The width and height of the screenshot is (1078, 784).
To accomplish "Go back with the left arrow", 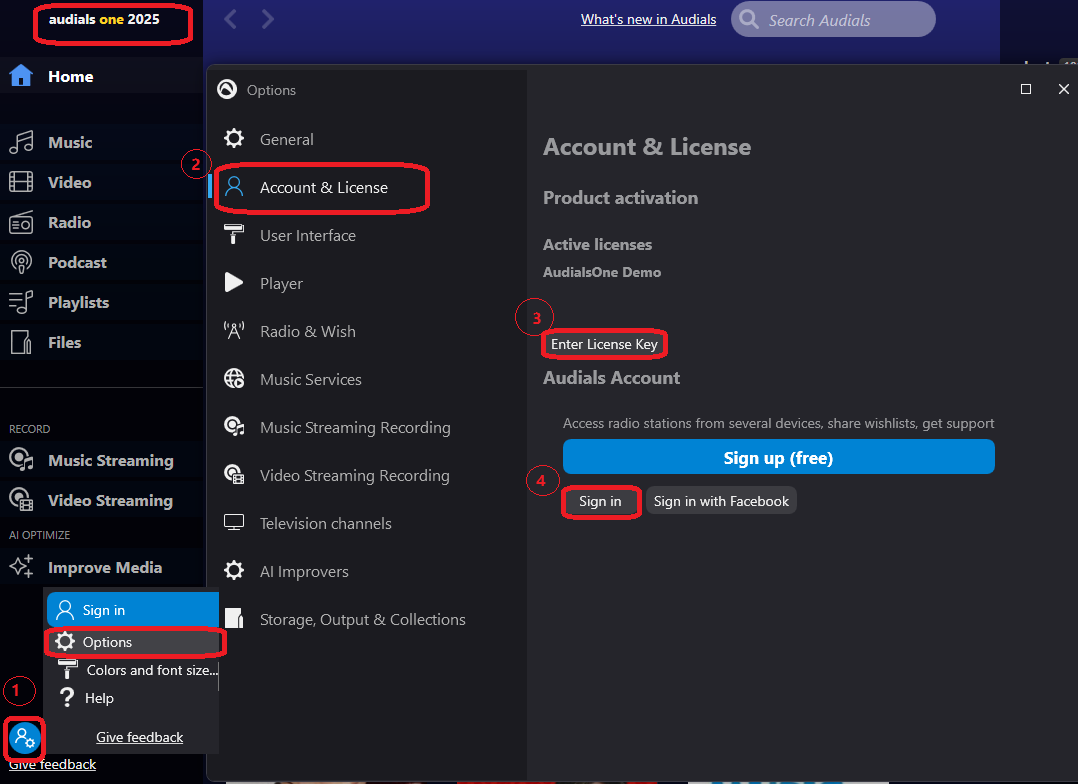I will [x=231, y=19].
